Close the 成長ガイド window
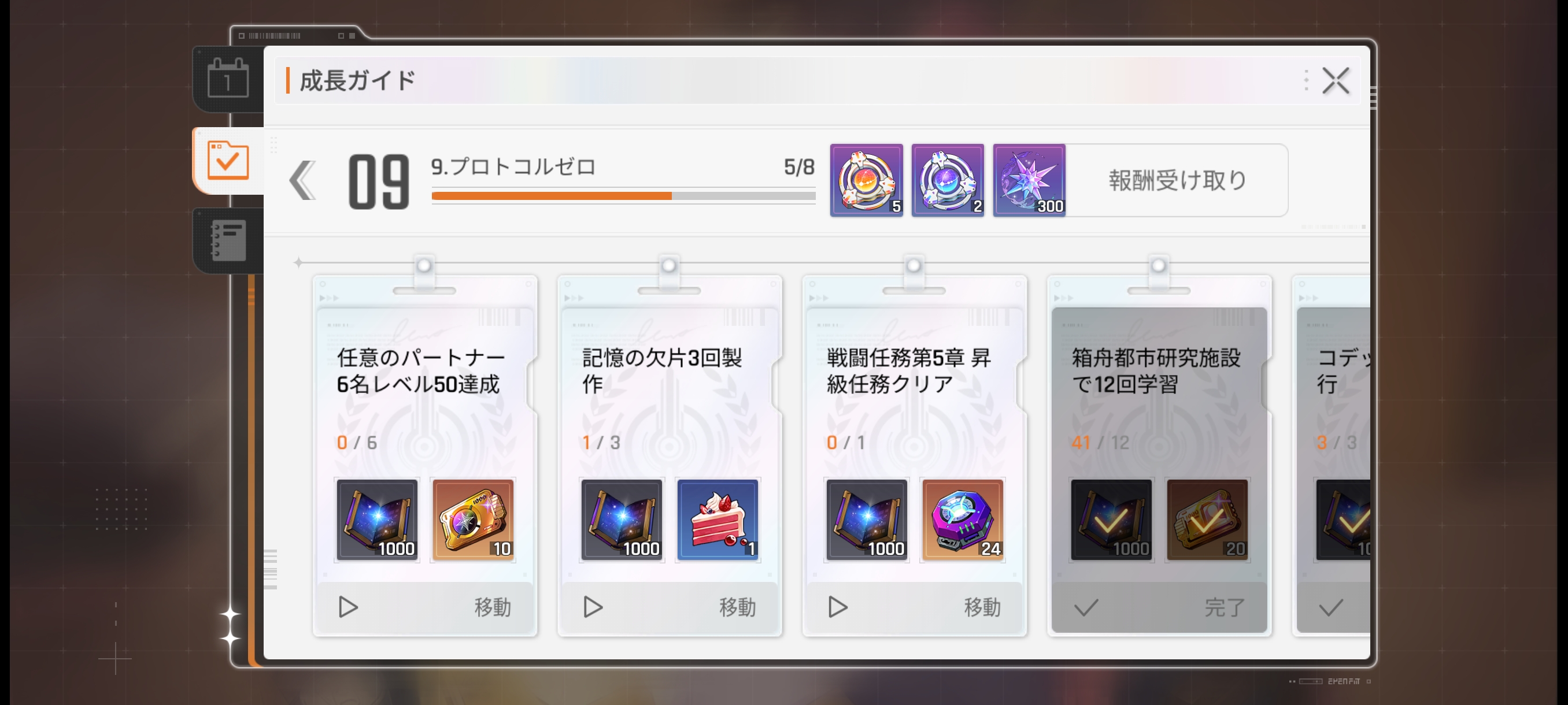 click(1336, 80)
